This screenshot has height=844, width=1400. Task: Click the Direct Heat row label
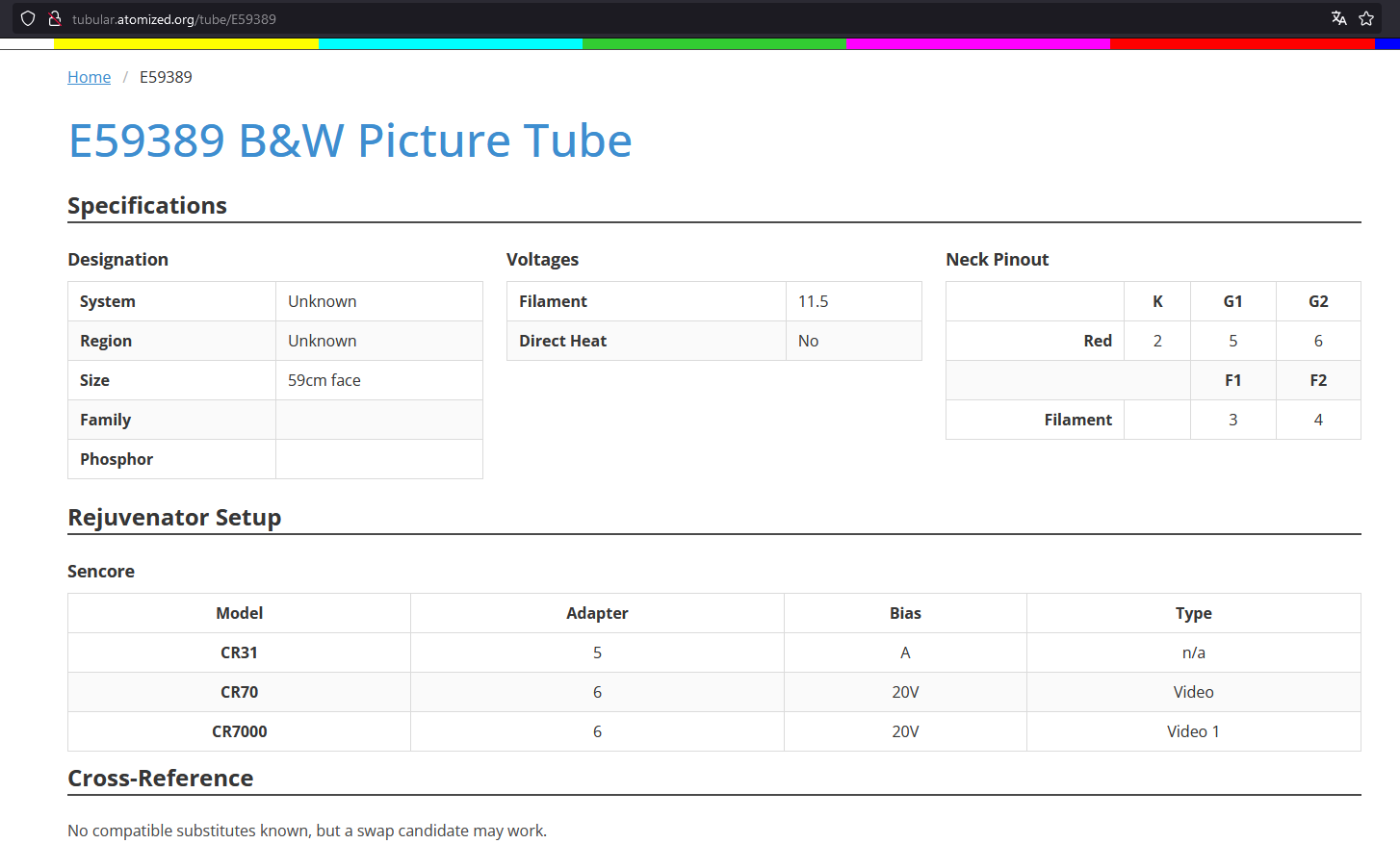point(562,341)
